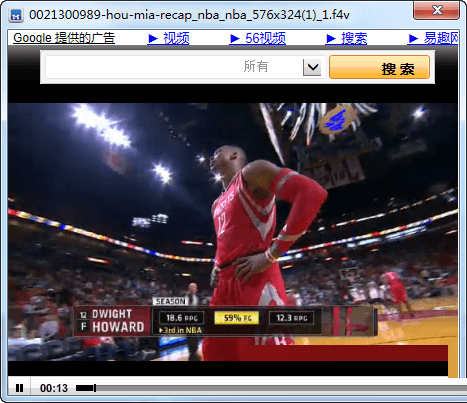Open the 搜索 ad link
467x403 pixels.
(x=354, y=38)
